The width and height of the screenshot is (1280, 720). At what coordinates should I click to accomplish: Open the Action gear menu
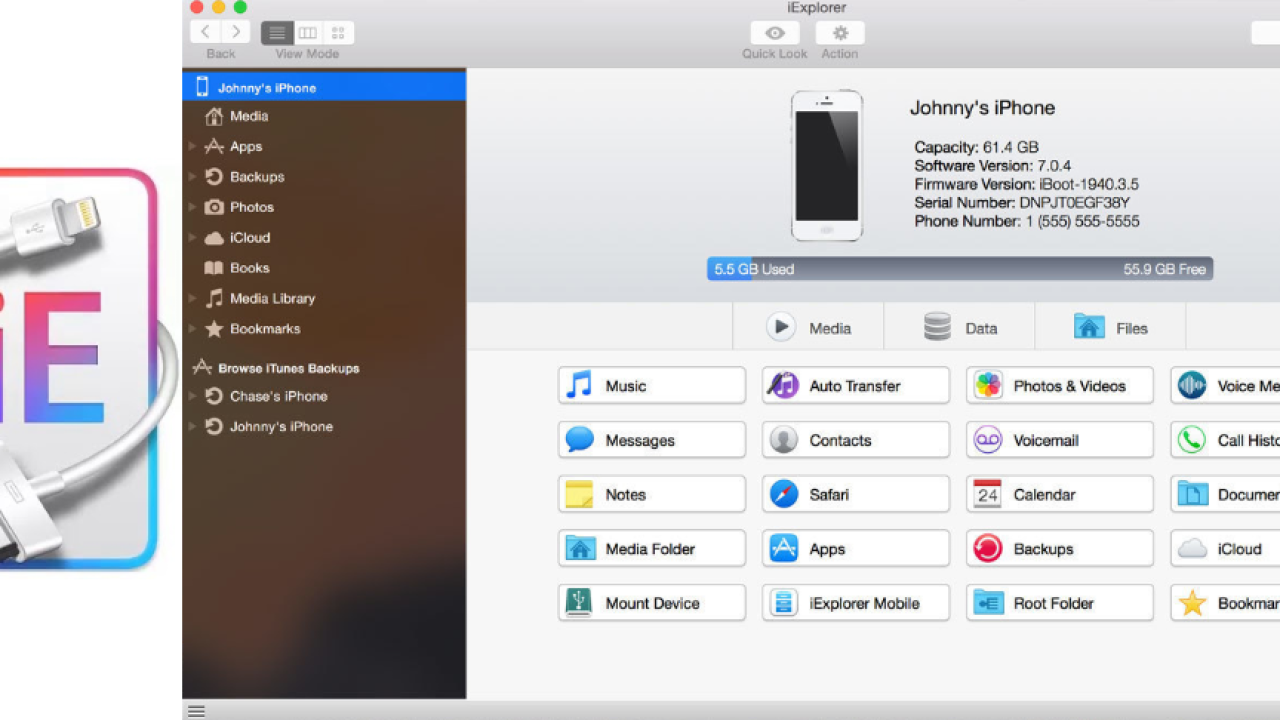[x=840, y=33]
